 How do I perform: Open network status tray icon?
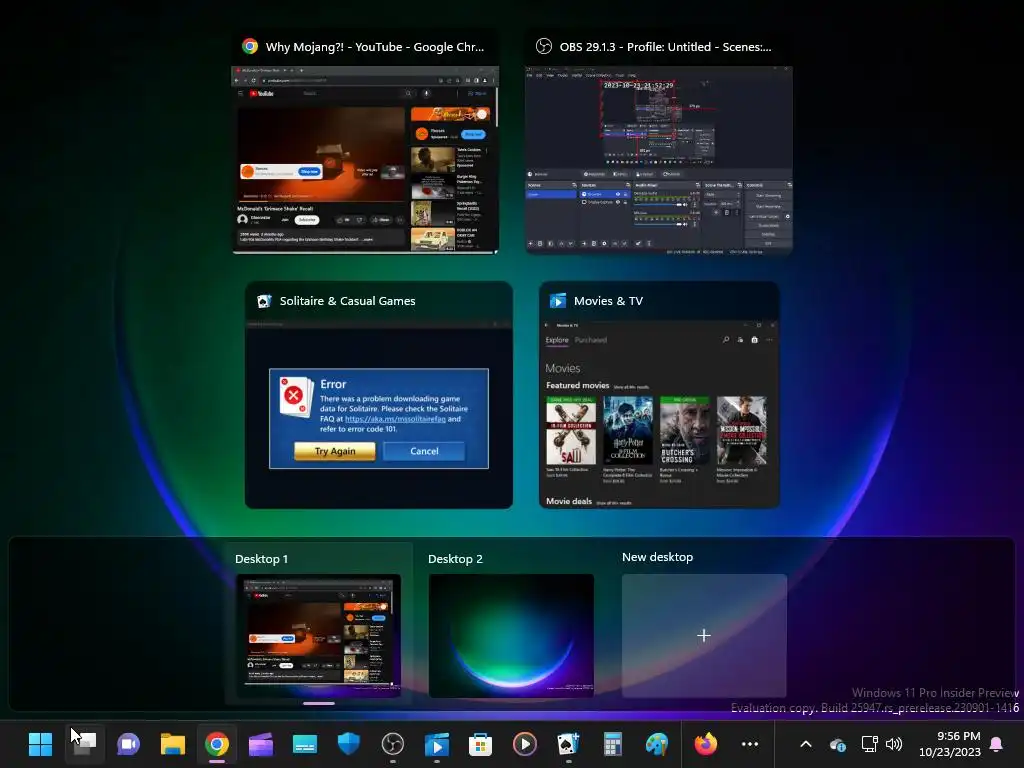coord(869,744)
